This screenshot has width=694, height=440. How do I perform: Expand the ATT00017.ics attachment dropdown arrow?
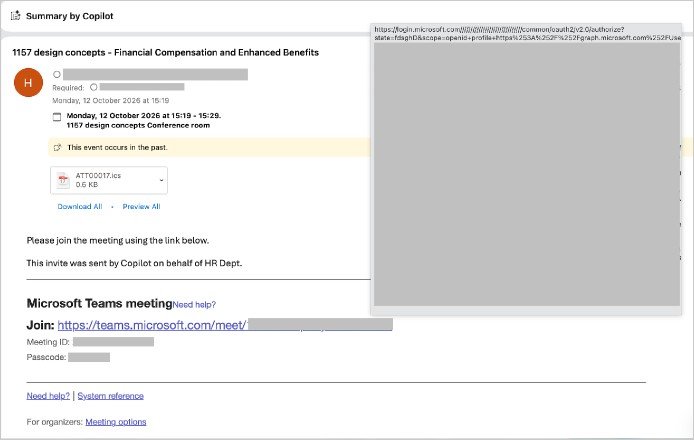point(161,180)
